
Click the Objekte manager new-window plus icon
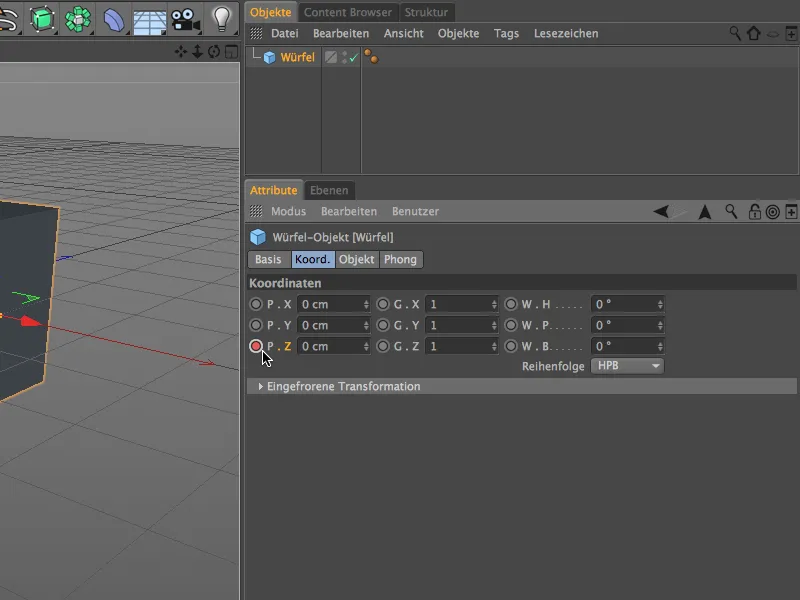point(791,34)
